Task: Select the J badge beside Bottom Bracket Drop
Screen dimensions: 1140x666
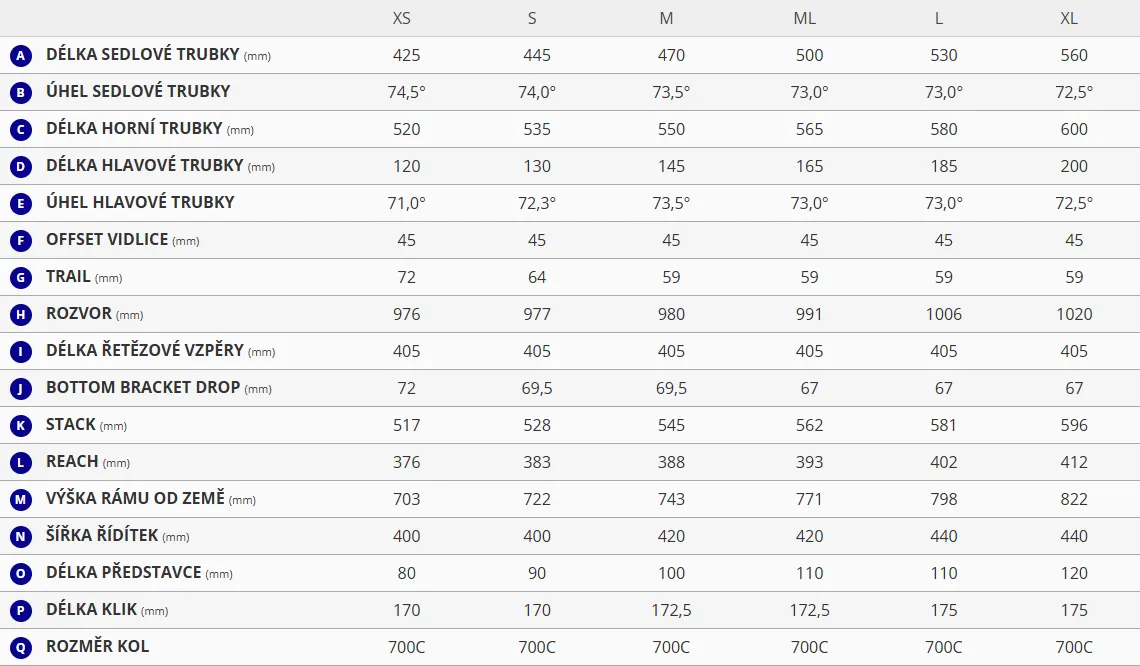Action: pos(20,388)
